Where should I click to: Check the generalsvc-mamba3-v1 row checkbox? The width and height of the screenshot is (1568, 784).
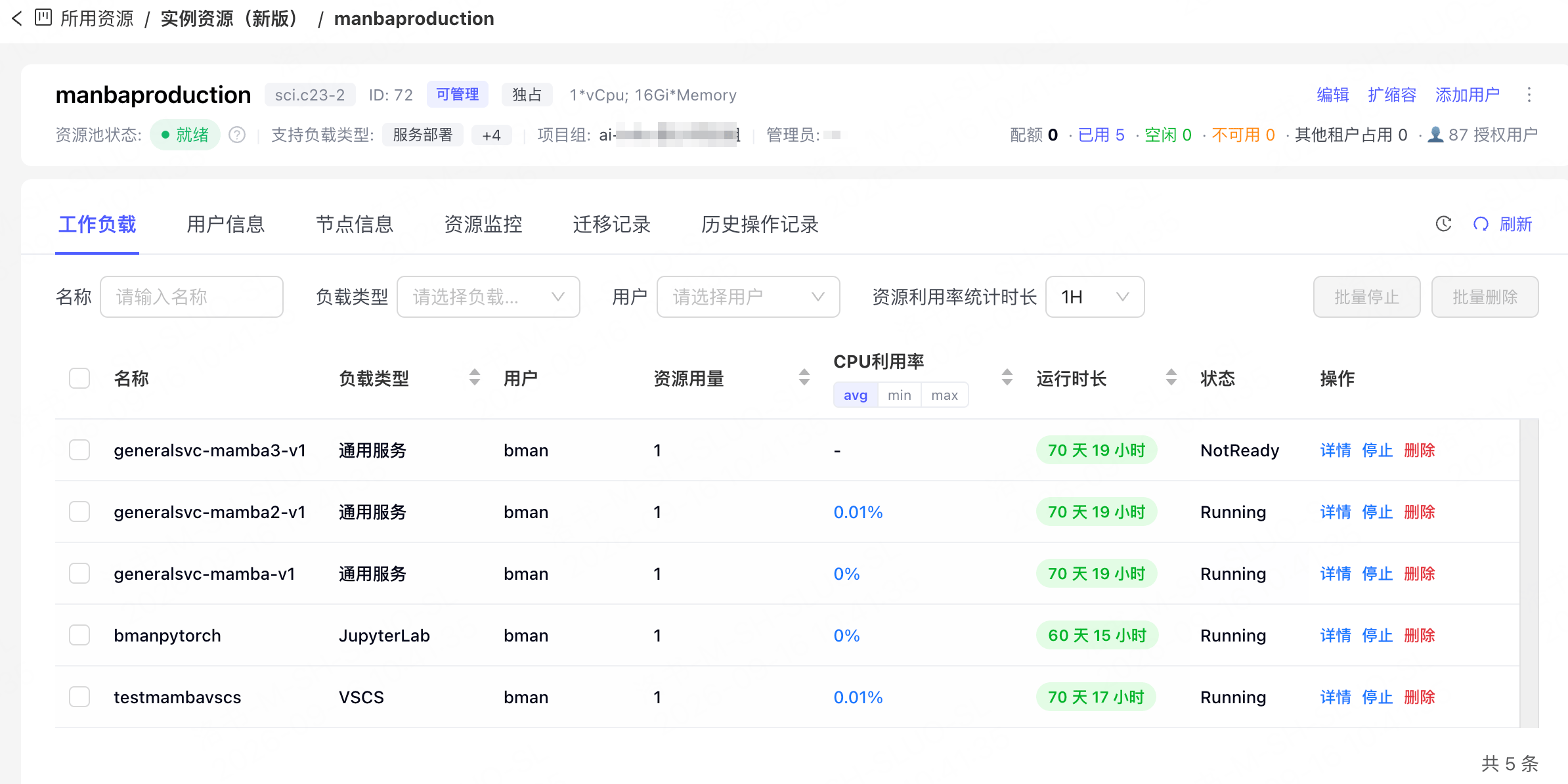pyautogui.click(x=79, y=450)
